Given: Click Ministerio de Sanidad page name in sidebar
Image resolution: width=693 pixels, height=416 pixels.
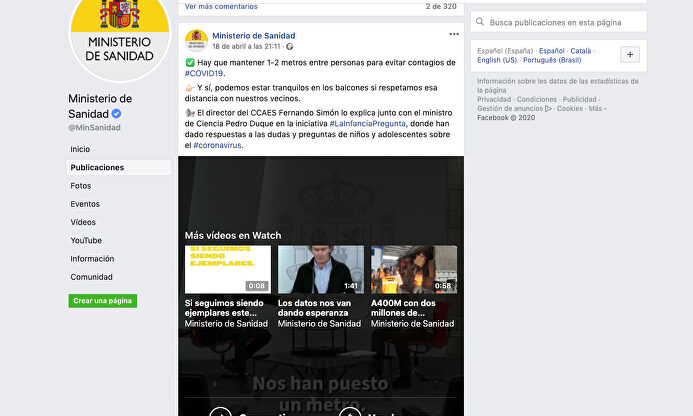Looking at the screenshot, I should tap(100, 106).
